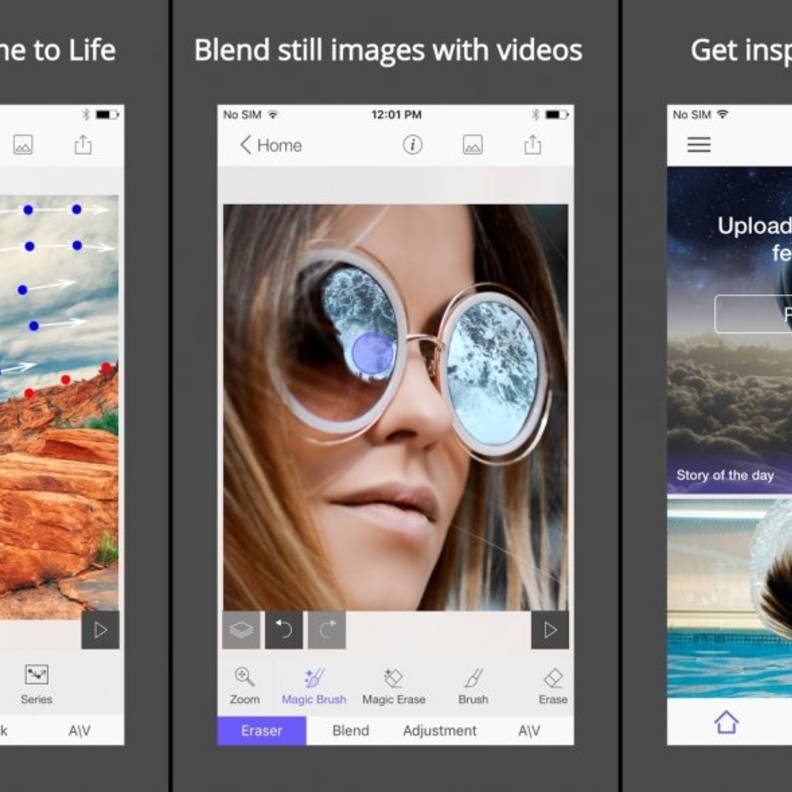Switch to the Blend tab

351,731
